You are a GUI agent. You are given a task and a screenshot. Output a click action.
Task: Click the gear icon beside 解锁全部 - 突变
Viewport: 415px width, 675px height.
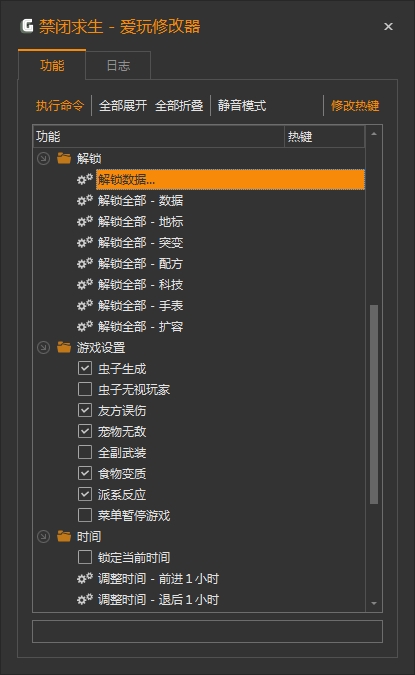(x=85, y=242)
